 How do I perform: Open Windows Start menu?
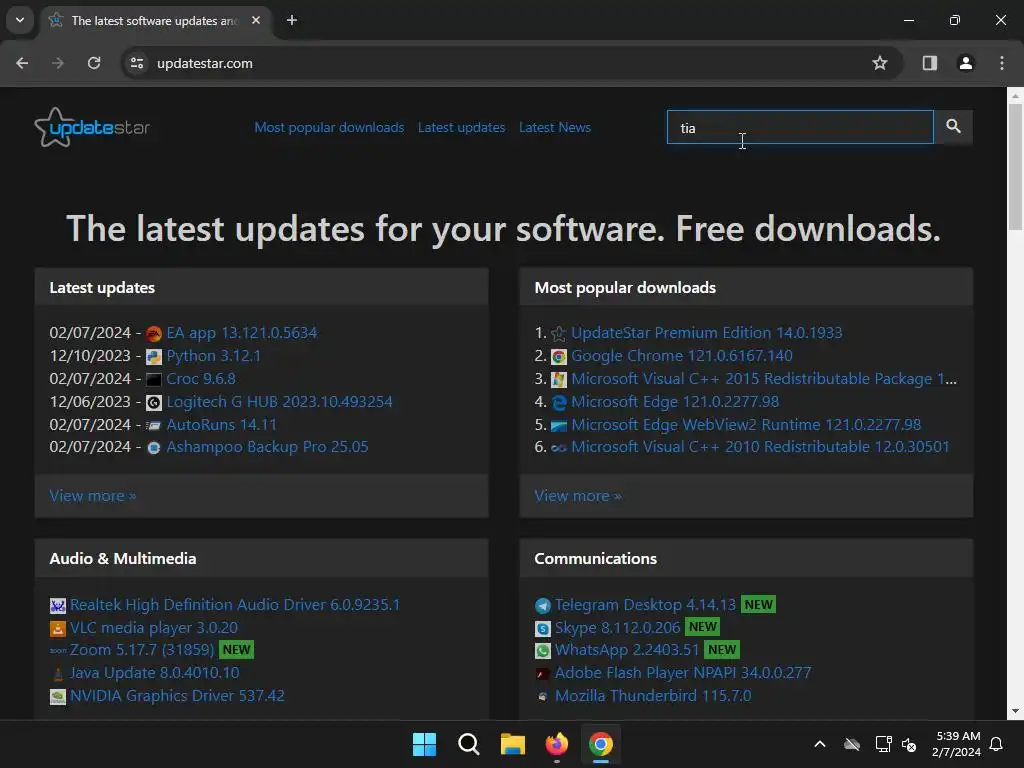424,744
